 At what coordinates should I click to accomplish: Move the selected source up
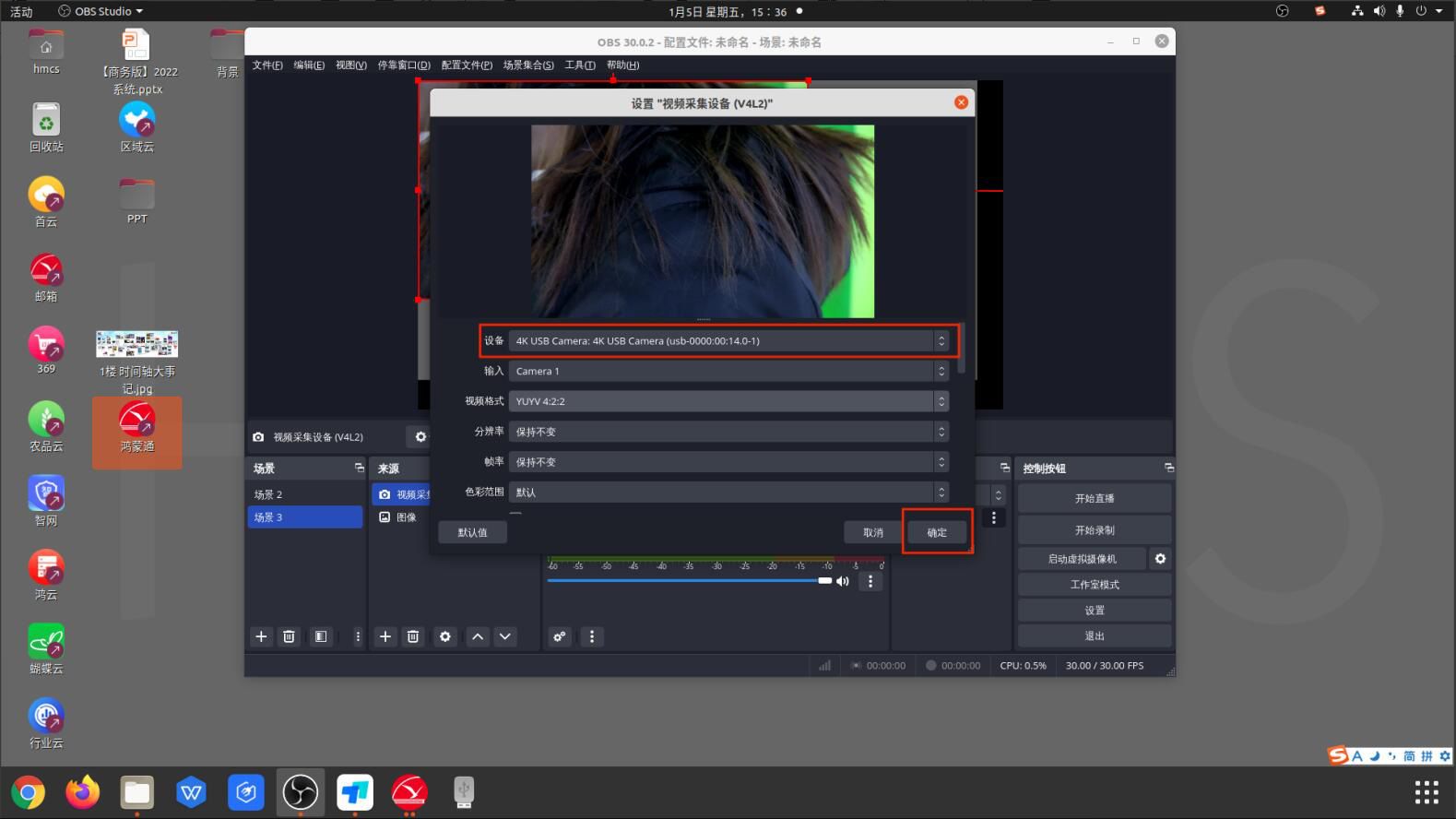[x=478, y=636]
